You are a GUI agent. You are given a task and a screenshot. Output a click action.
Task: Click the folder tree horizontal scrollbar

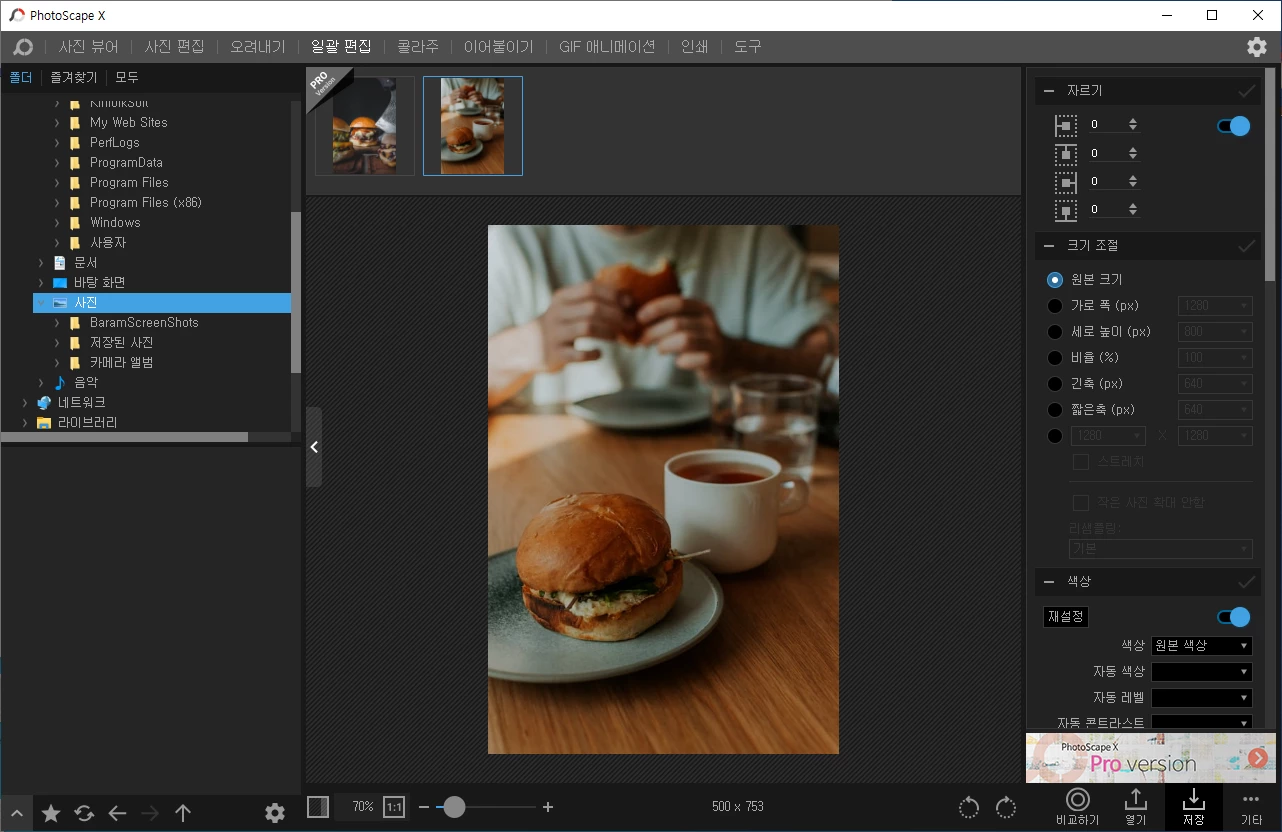click(124, 437)
